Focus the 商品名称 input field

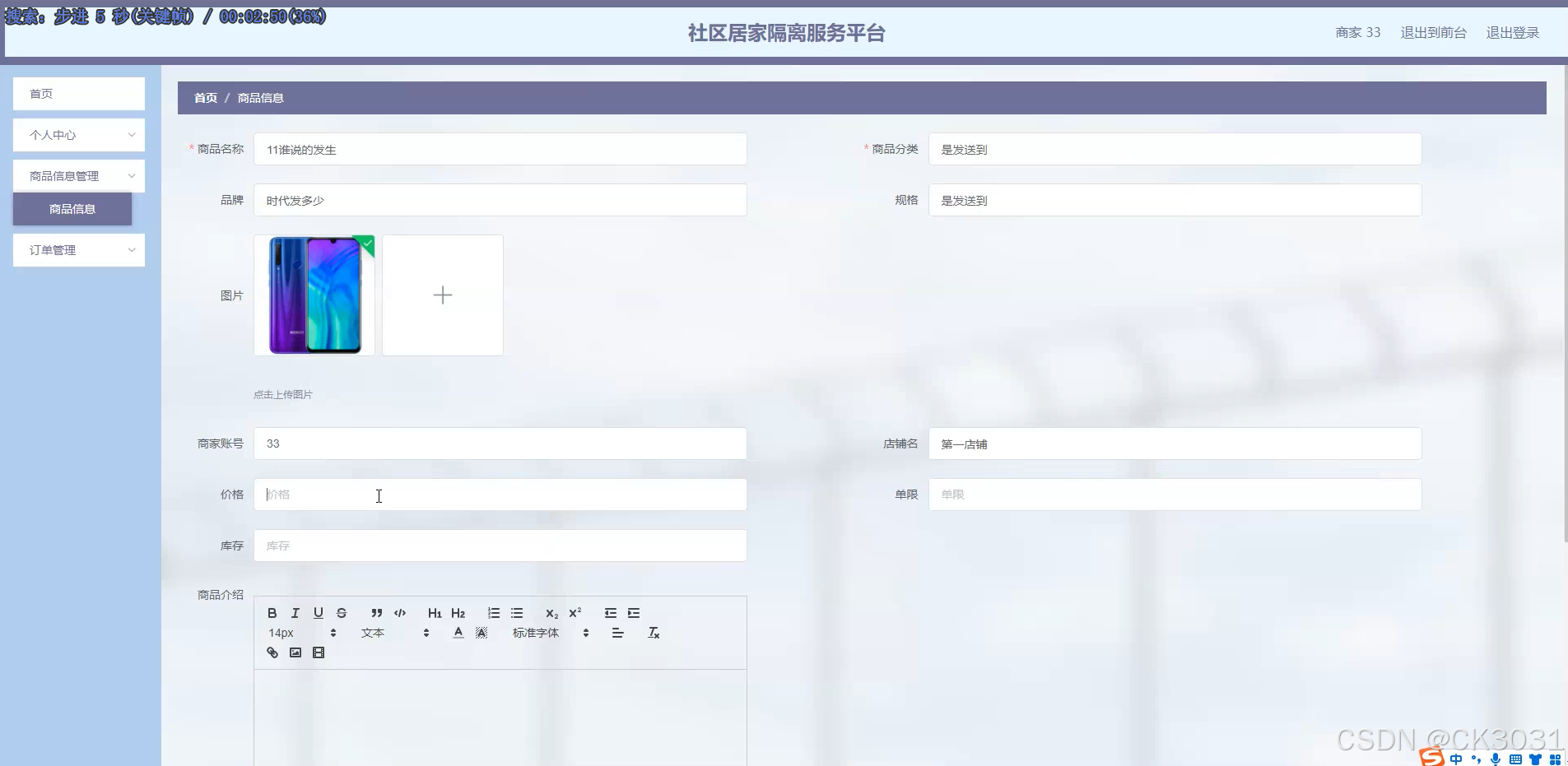[x=500, y=149]
